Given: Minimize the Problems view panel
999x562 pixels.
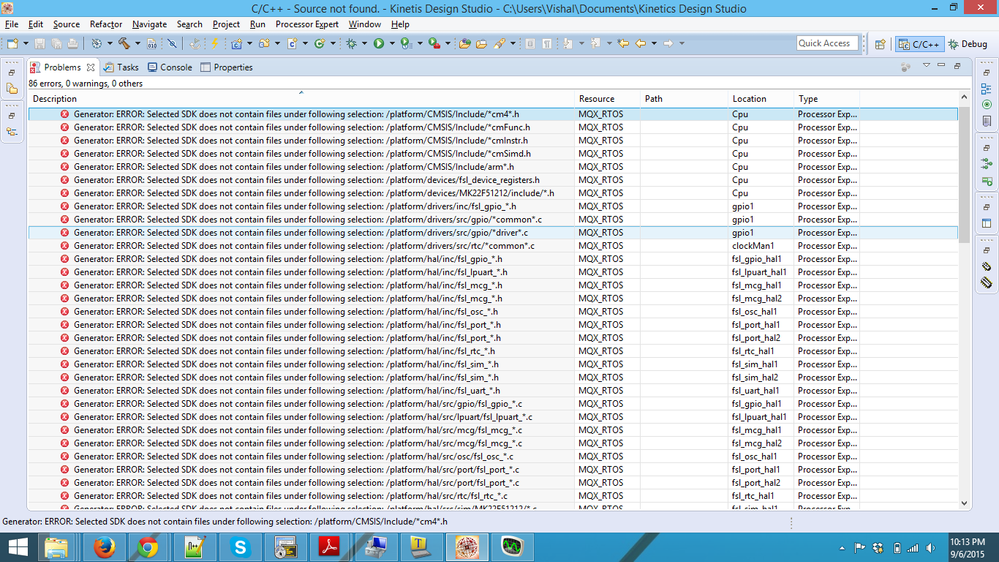Looking at the screenshot, I should 941,66.
